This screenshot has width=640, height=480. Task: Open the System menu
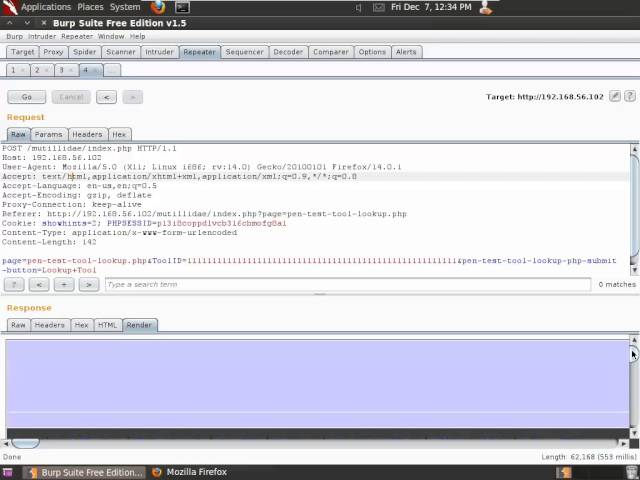click(125, 7)
